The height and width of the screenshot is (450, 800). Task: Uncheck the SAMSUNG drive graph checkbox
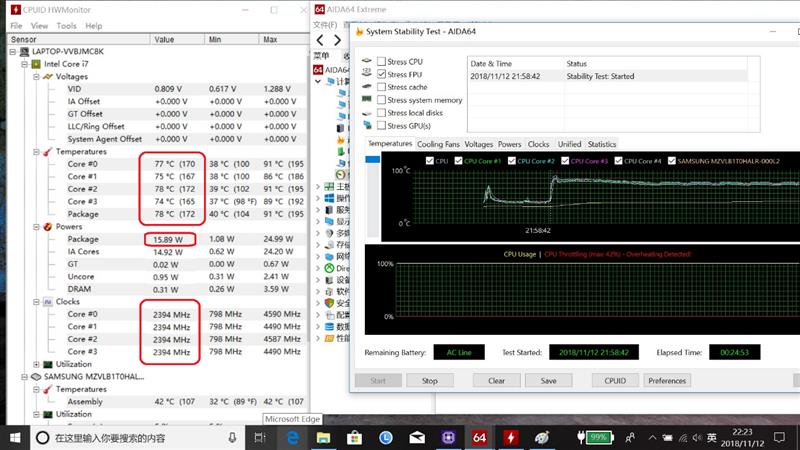tap(672, 161)
